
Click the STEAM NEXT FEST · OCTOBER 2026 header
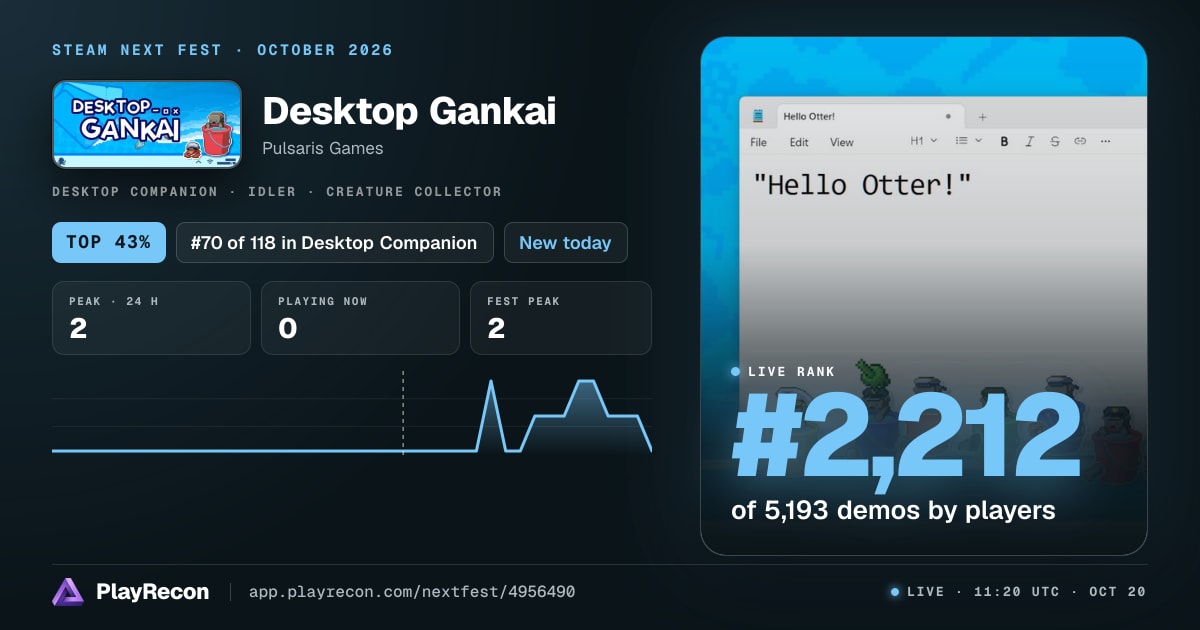coord(222,50)
